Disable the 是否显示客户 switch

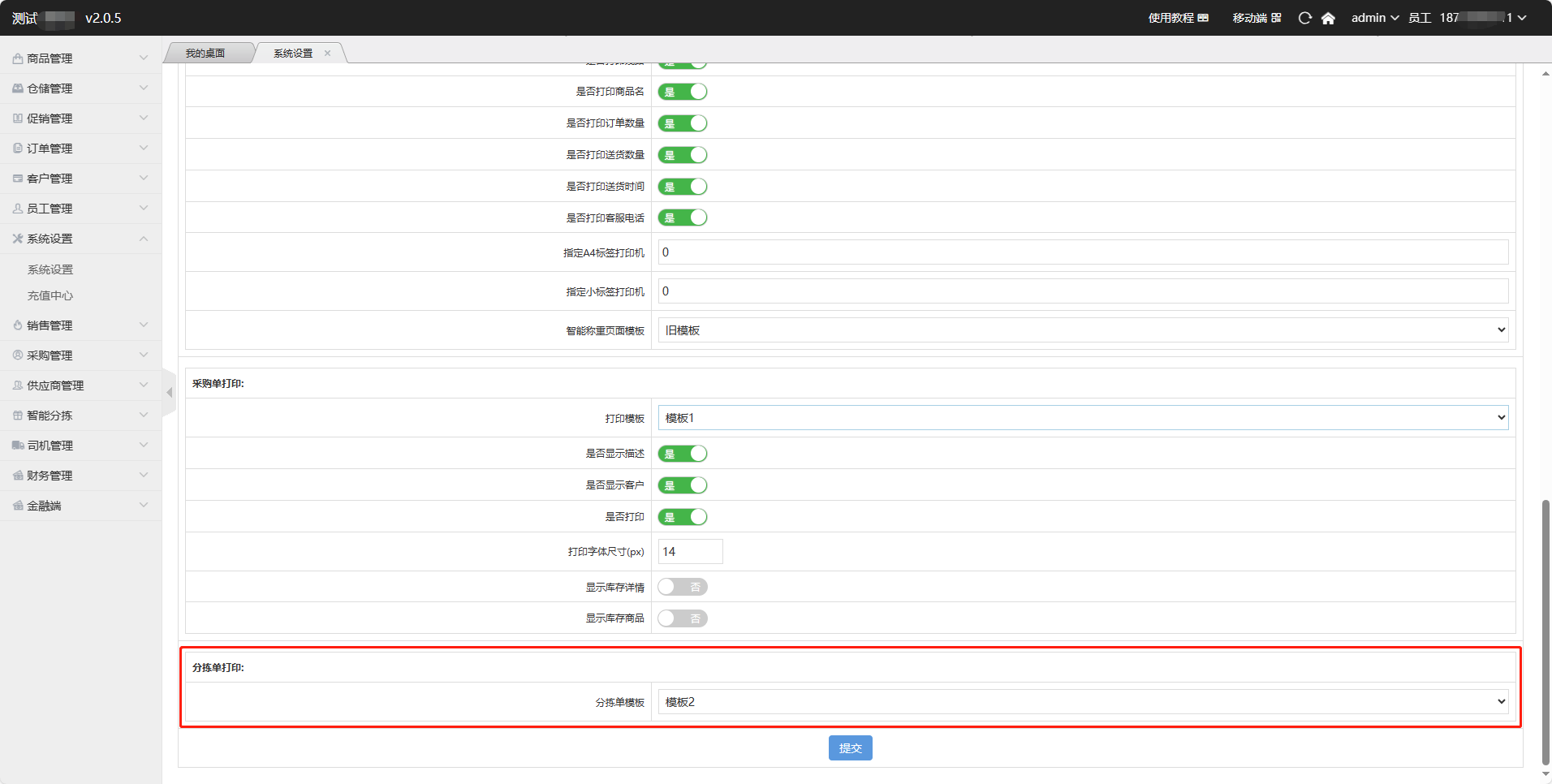click(x=682, y=485)
